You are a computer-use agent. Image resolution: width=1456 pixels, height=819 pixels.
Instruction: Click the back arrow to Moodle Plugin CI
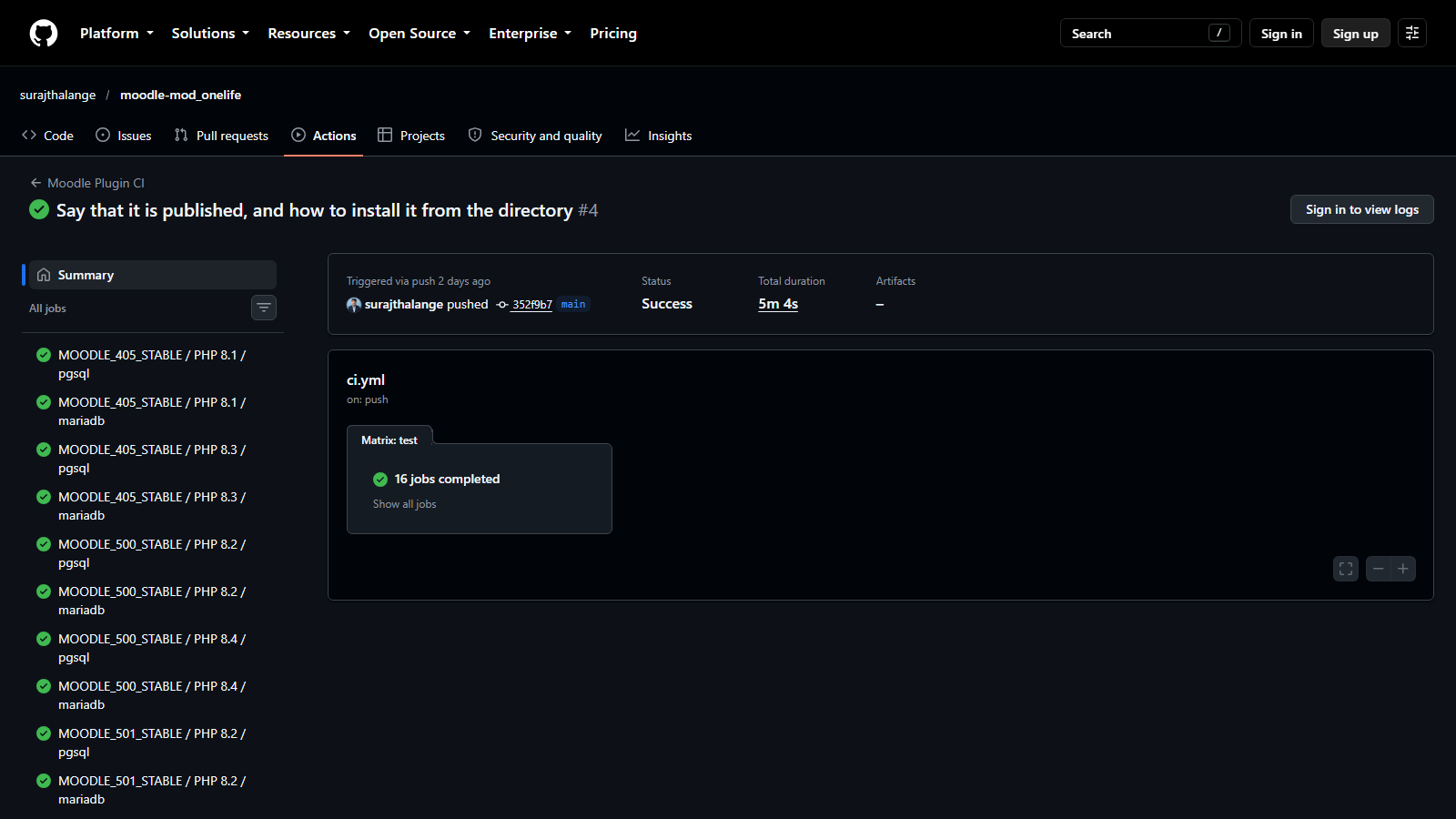(x=35, y=183)
